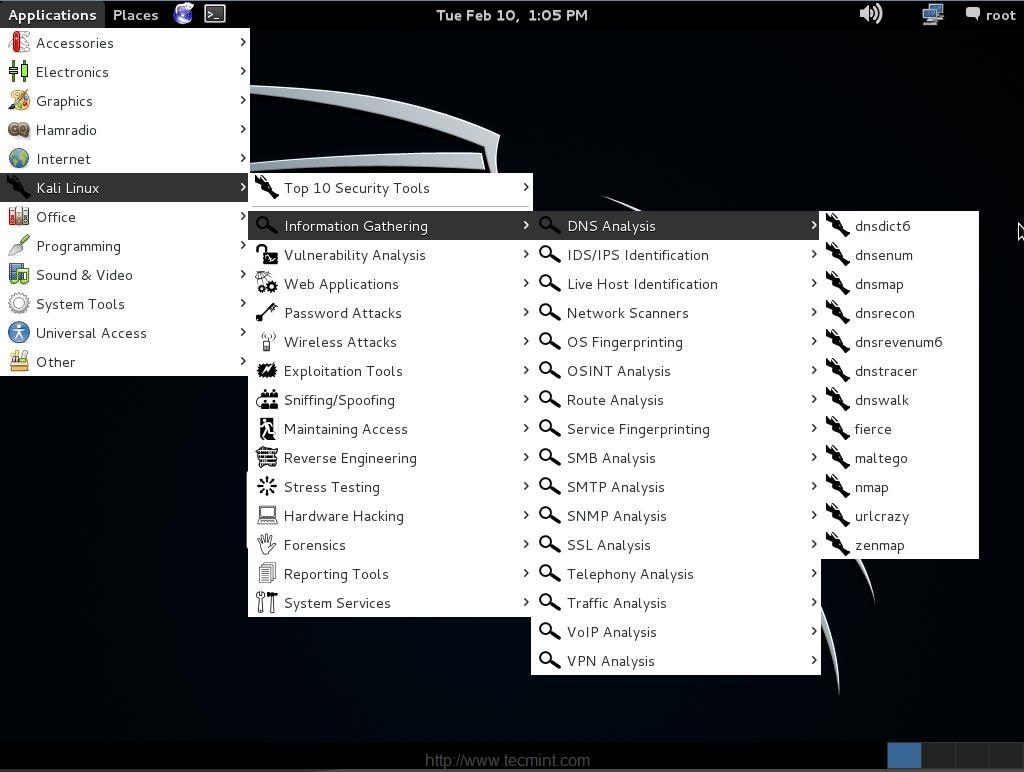
Task: Open the terminal from the top panel
Action: (215, 14)
